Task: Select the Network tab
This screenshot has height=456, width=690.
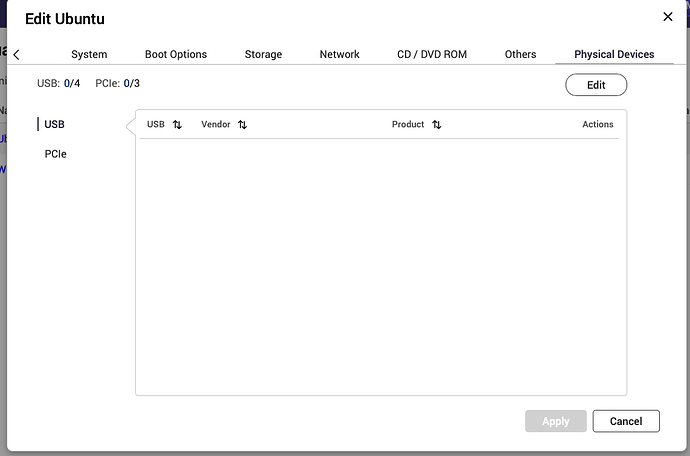Action: click(339, 54)
